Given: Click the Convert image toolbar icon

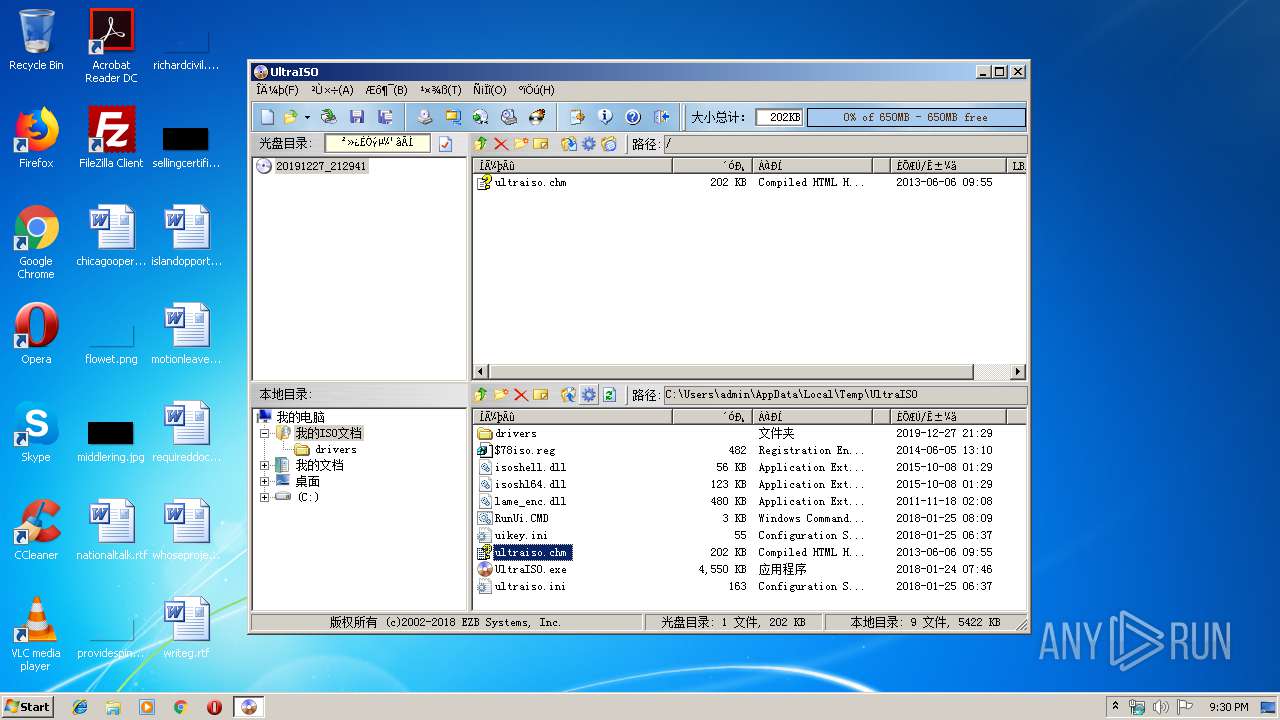Looking at the screenshot, I should pyautogui.click(x=480, y=117).
